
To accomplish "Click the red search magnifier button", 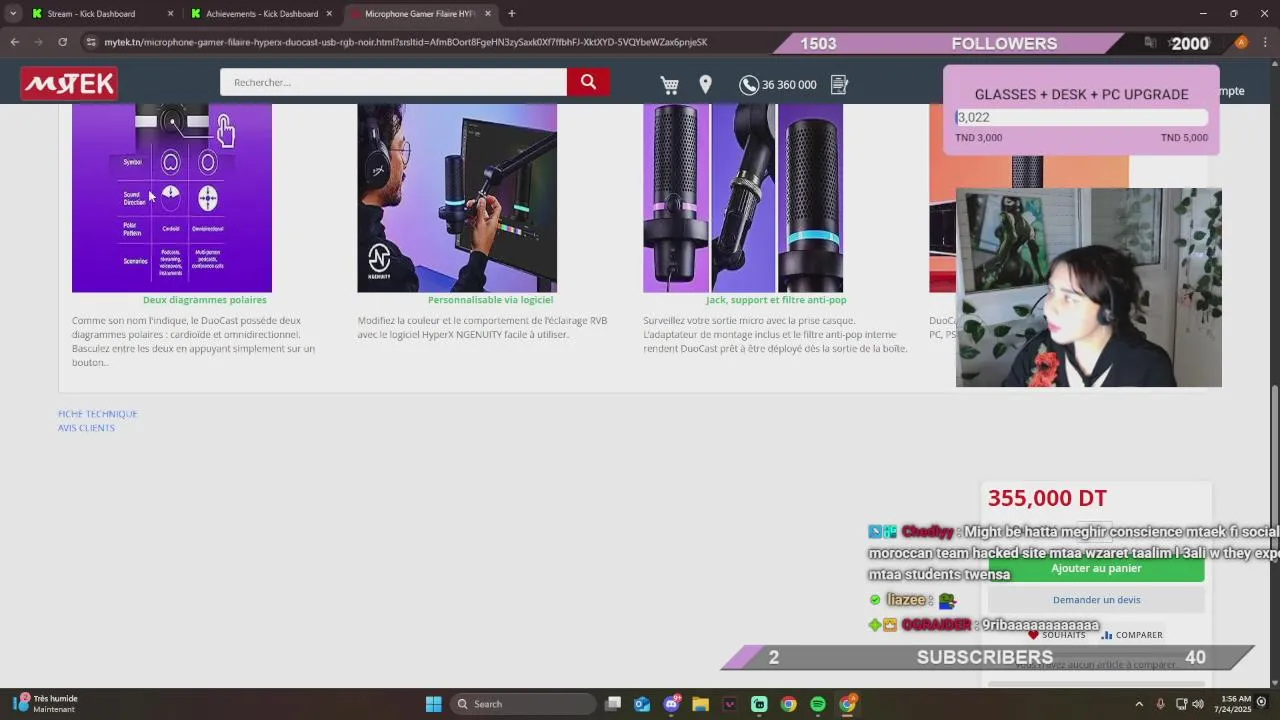I will pyautogui.click(x=588, y=83).
